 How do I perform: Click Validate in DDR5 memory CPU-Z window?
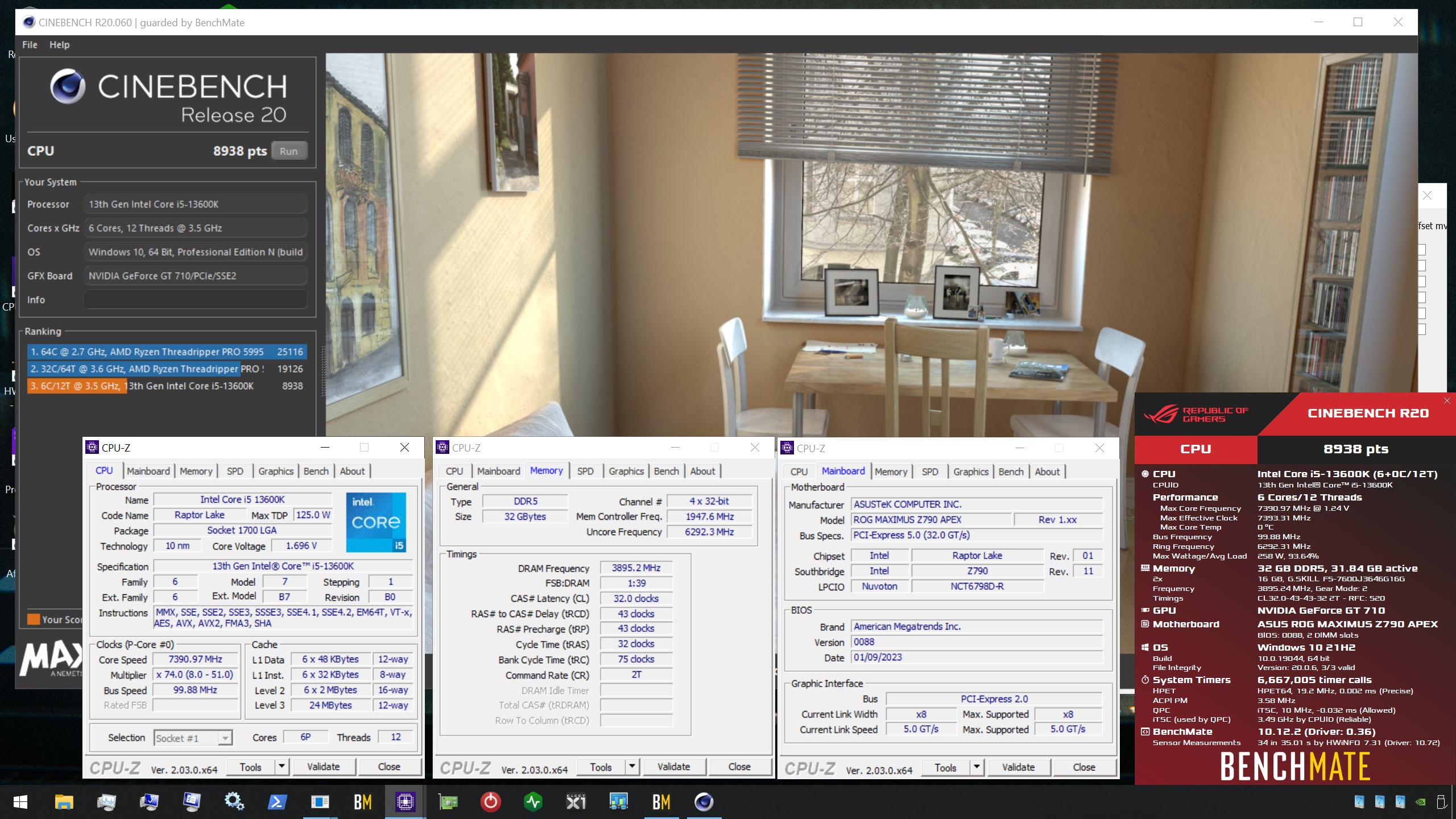click(674, 767)
